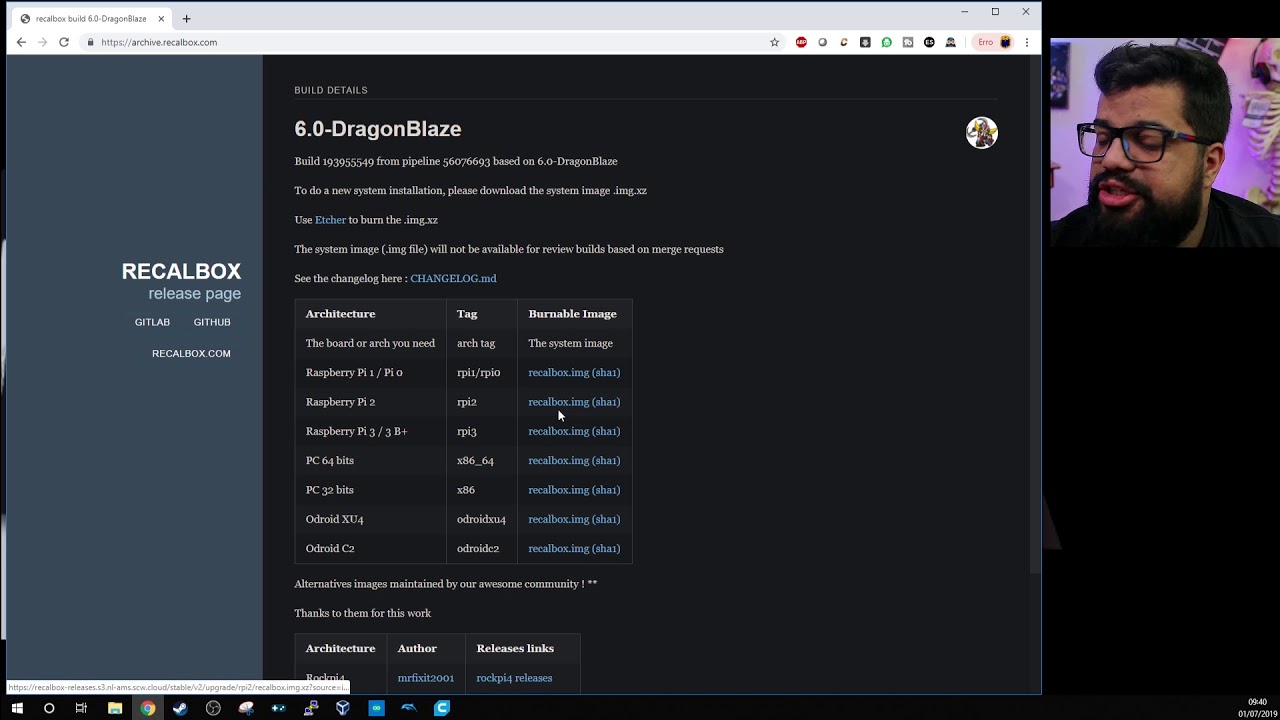
Task: Open the game controller taskbar icon
Action: (x=278, y=708)
